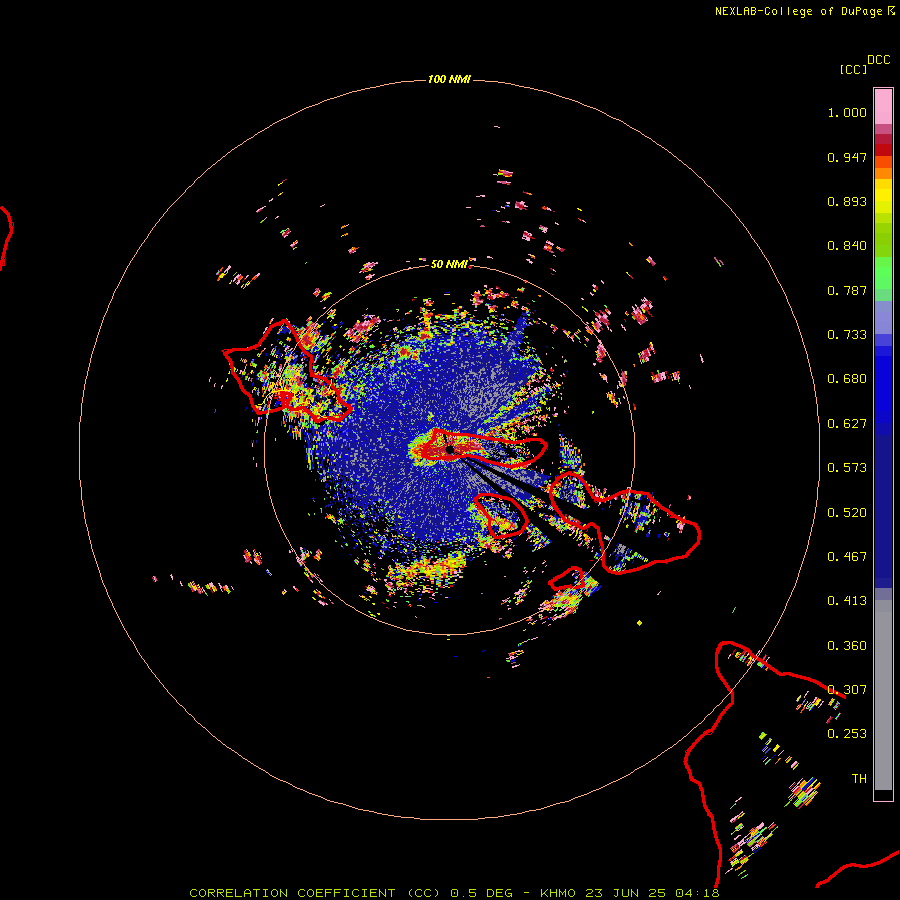Click the 0.733 scale value
This screenshot has width=900, height=900.
[847, 335]
